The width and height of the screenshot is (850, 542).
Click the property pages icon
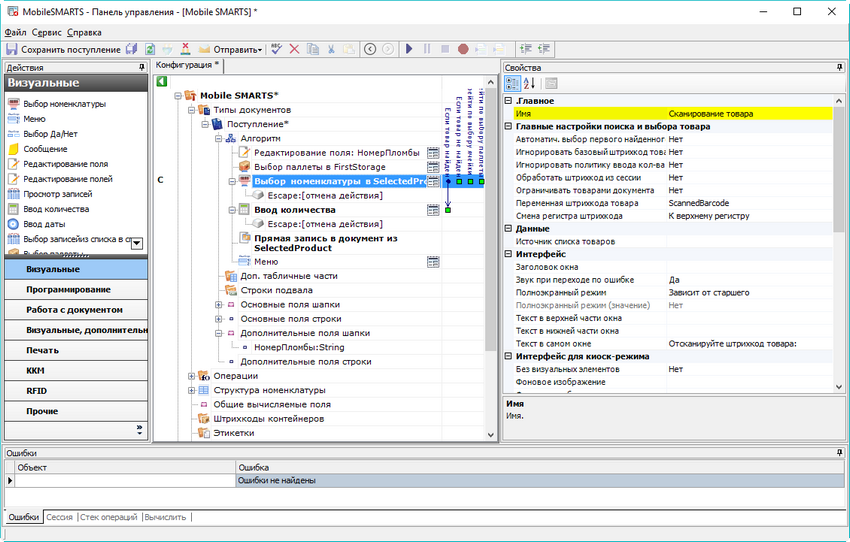pyautogui.click(x=551, y=83)
